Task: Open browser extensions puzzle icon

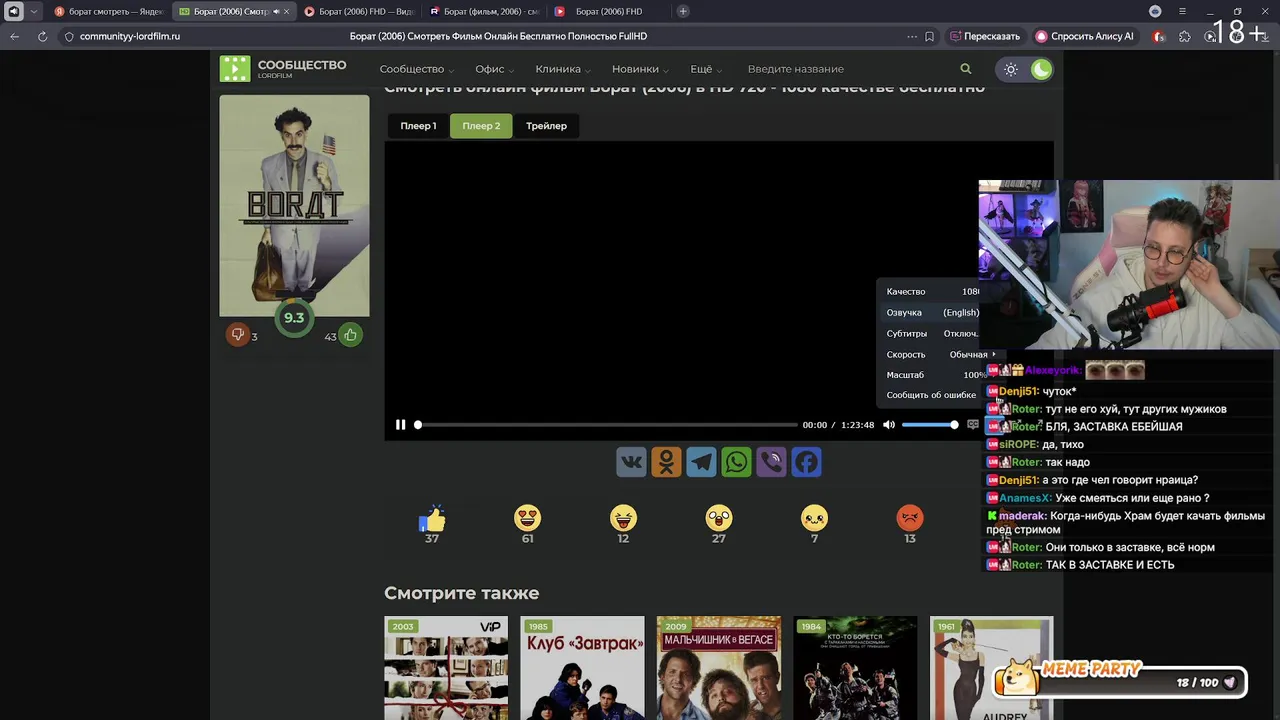Action: click(x=1185, y=36)
